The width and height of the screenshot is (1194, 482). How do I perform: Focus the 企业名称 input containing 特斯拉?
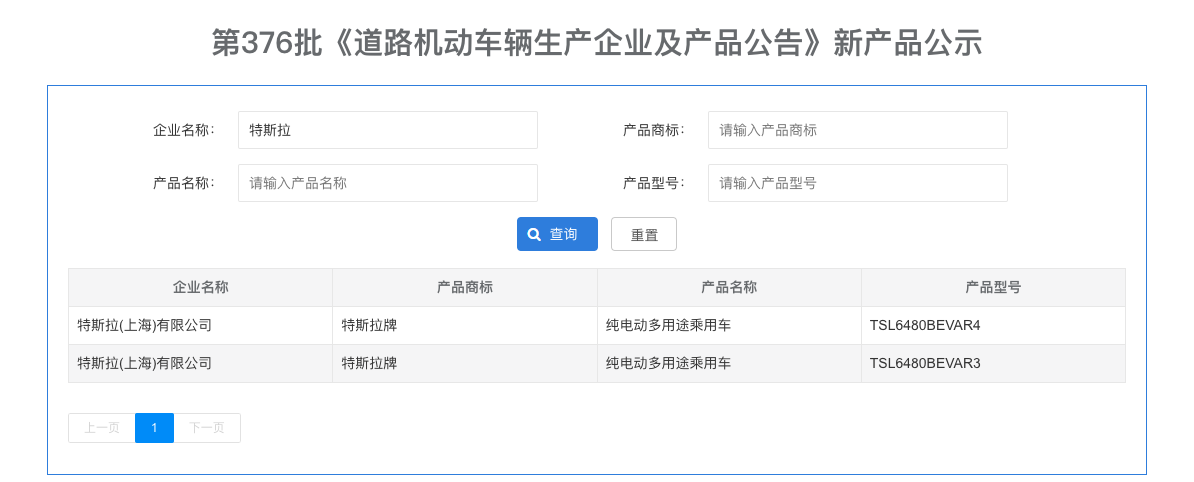tap(388, 130)
